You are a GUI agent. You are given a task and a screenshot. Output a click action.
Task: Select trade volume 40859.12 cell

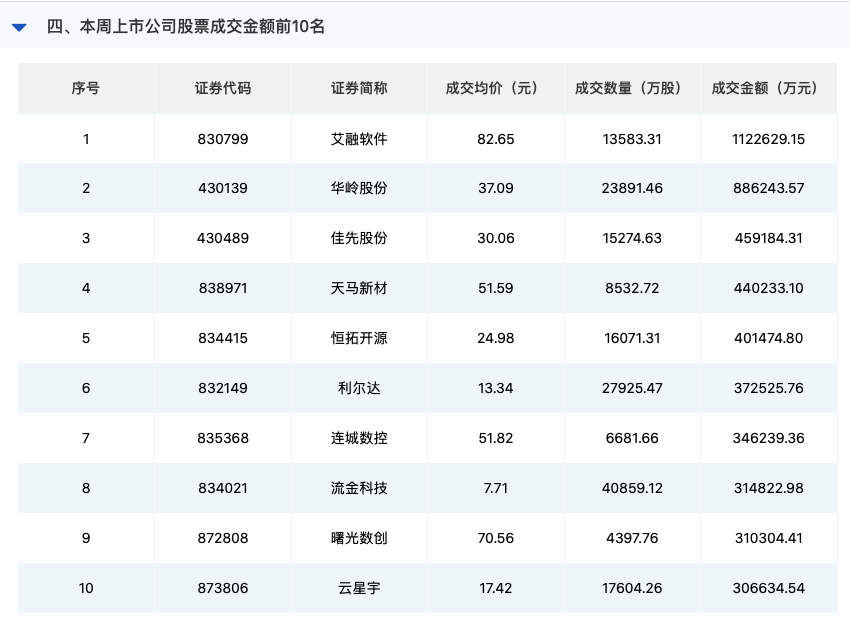pos(632,488)
